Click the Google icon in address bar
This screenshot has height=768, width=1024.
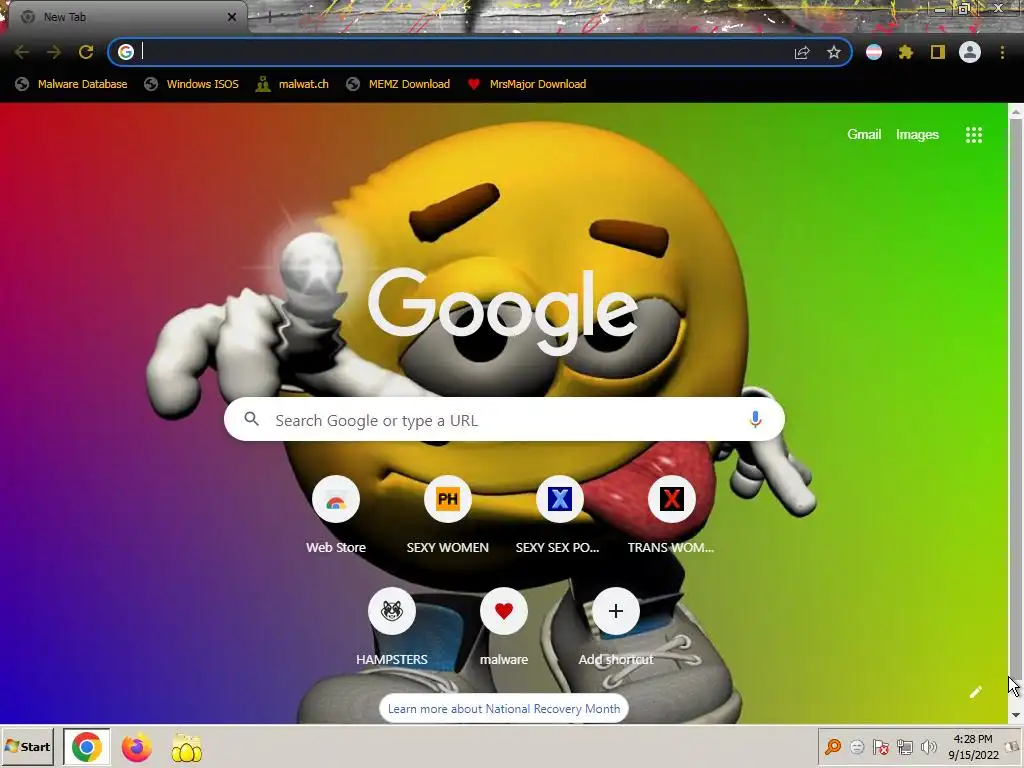125,52
